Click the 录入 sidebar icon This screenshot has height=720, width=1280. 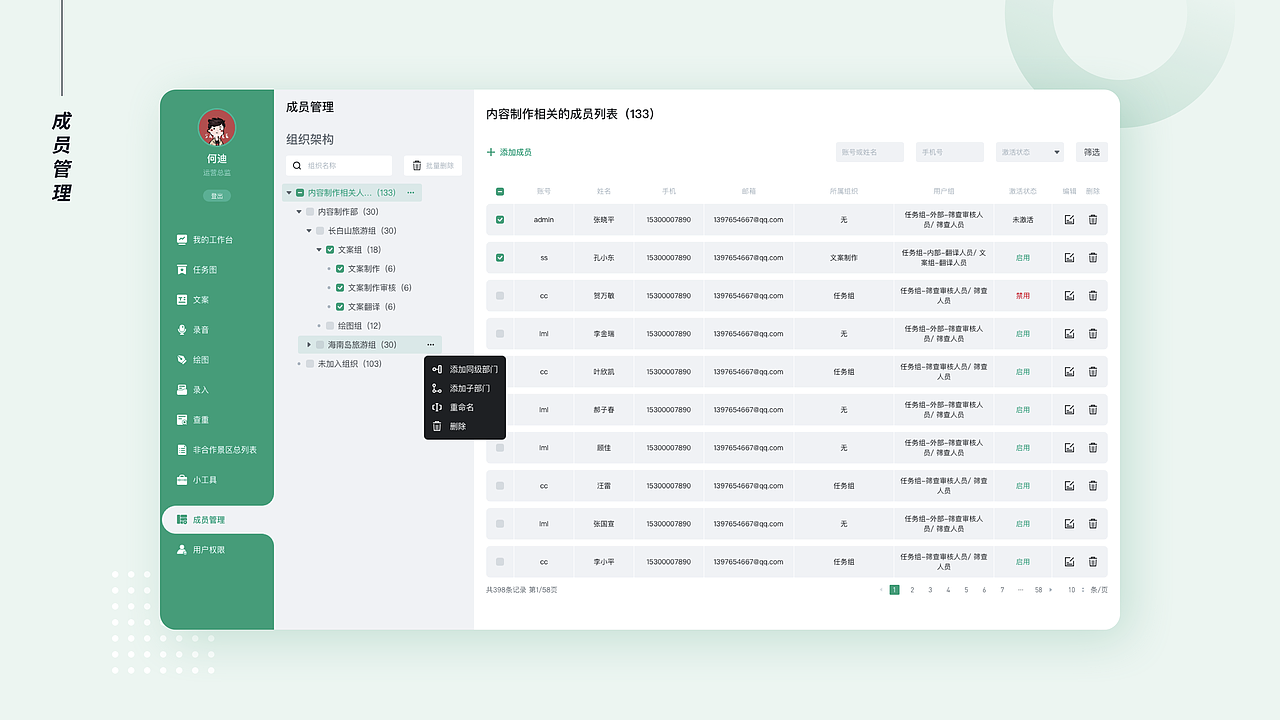tap(181, 390)
